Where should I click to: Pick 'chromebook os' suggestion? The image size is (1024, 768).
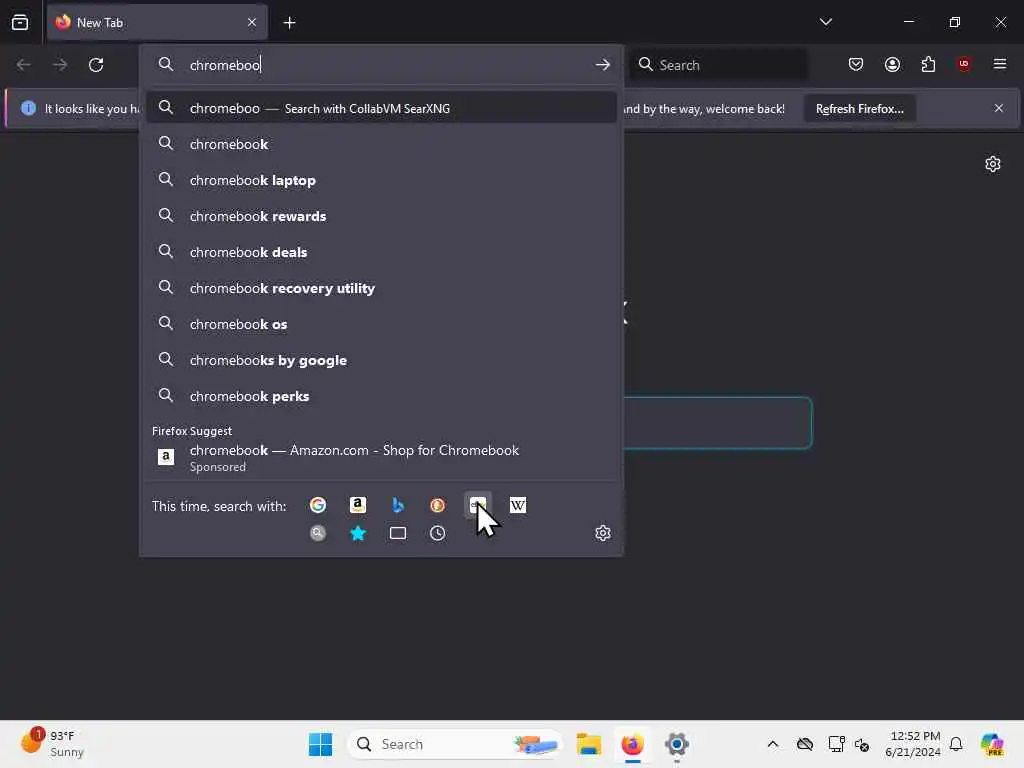click(381, 324)
